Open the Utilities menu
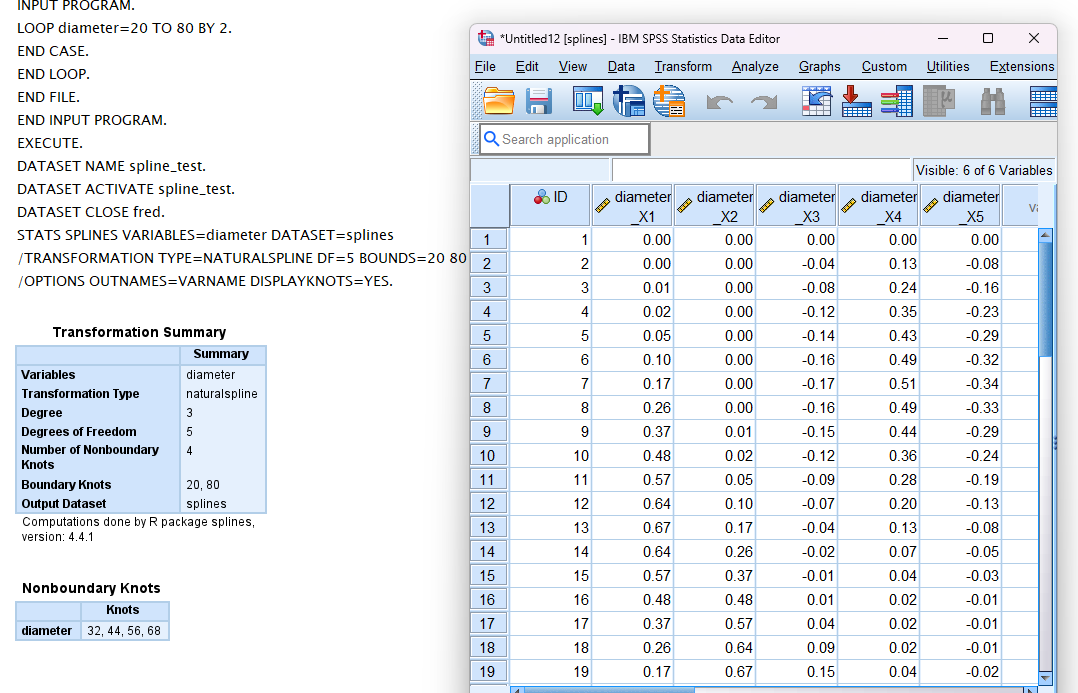1078x693 pixels. [948, 67]
